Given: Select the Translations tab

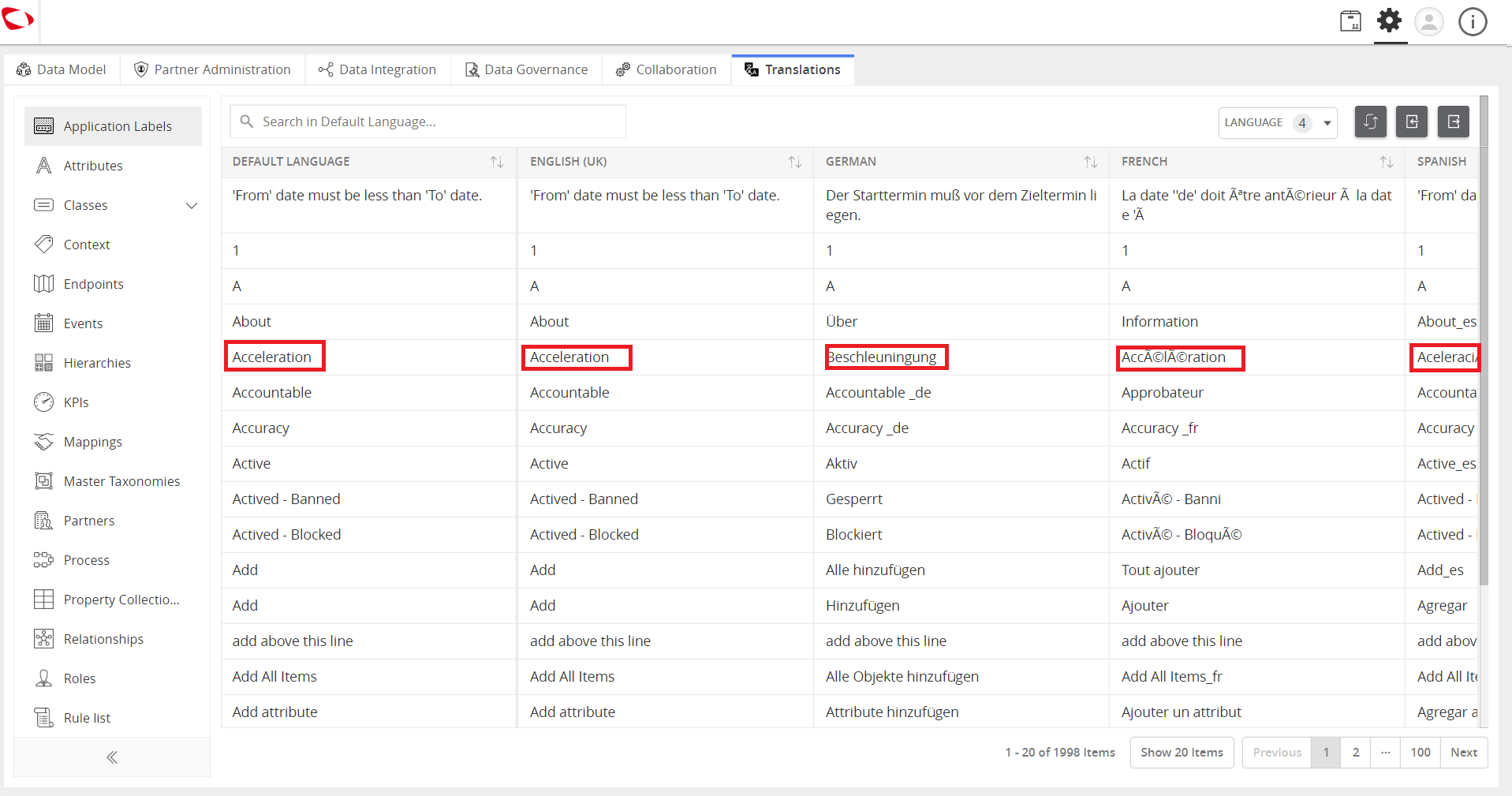Looking at the screenshot, I should point(793,69).
